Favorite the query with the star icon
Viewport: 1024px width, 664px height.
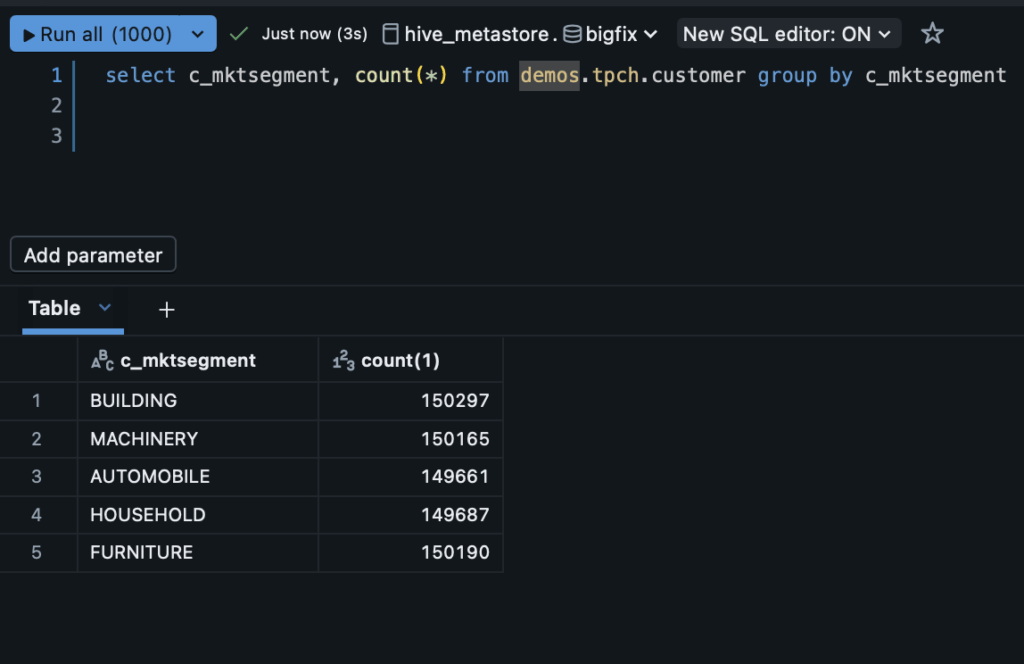click(x=932, y=34)
